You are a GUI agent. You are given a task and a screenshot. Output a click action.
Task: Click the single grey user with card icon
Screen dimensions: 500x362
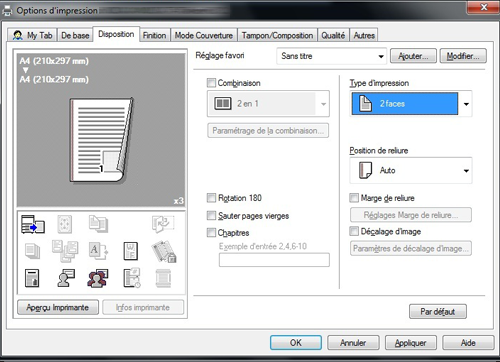click(66, 278)
